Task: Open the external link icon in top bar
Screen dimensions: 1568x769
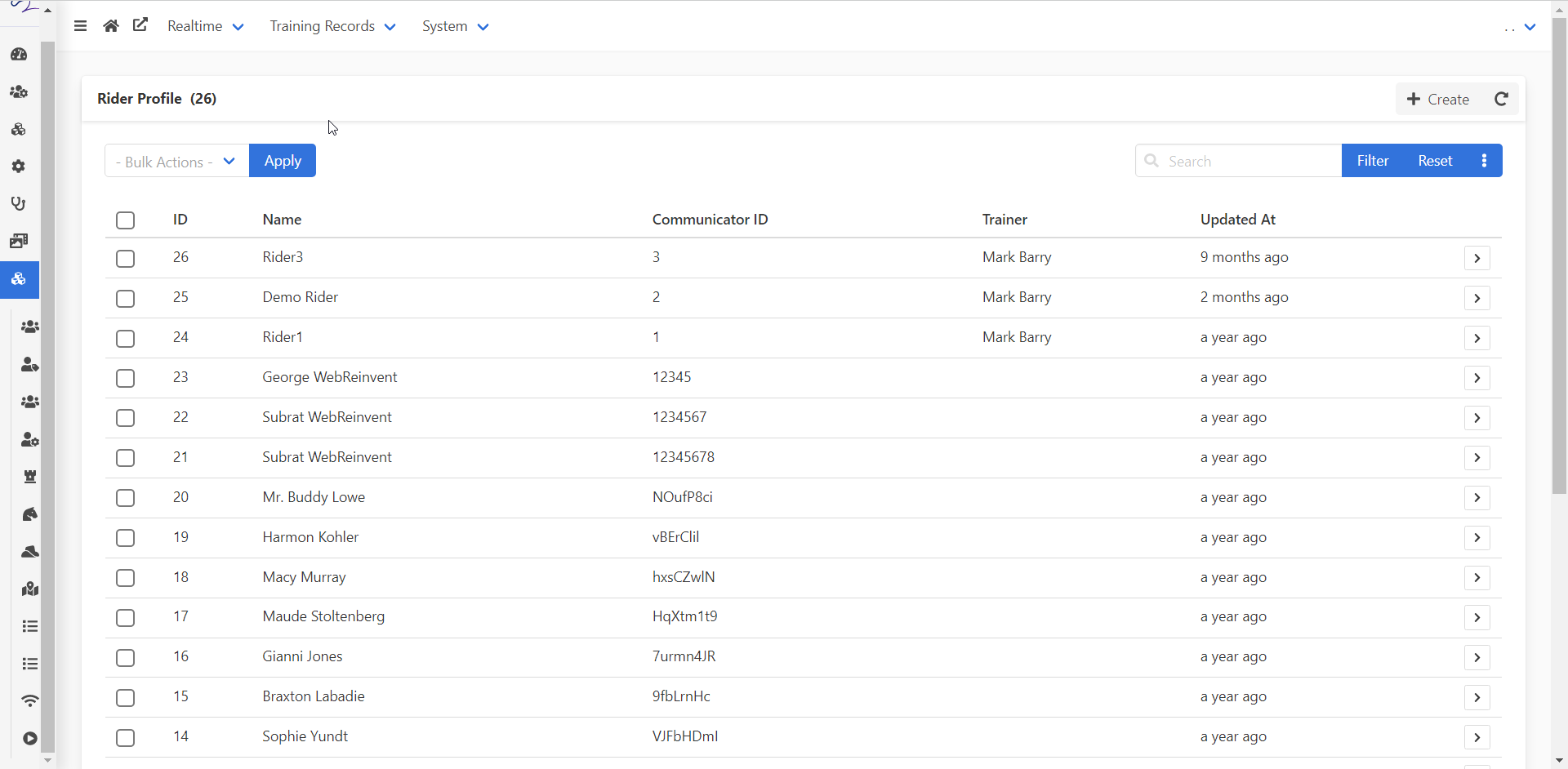Action: (140, 25)
